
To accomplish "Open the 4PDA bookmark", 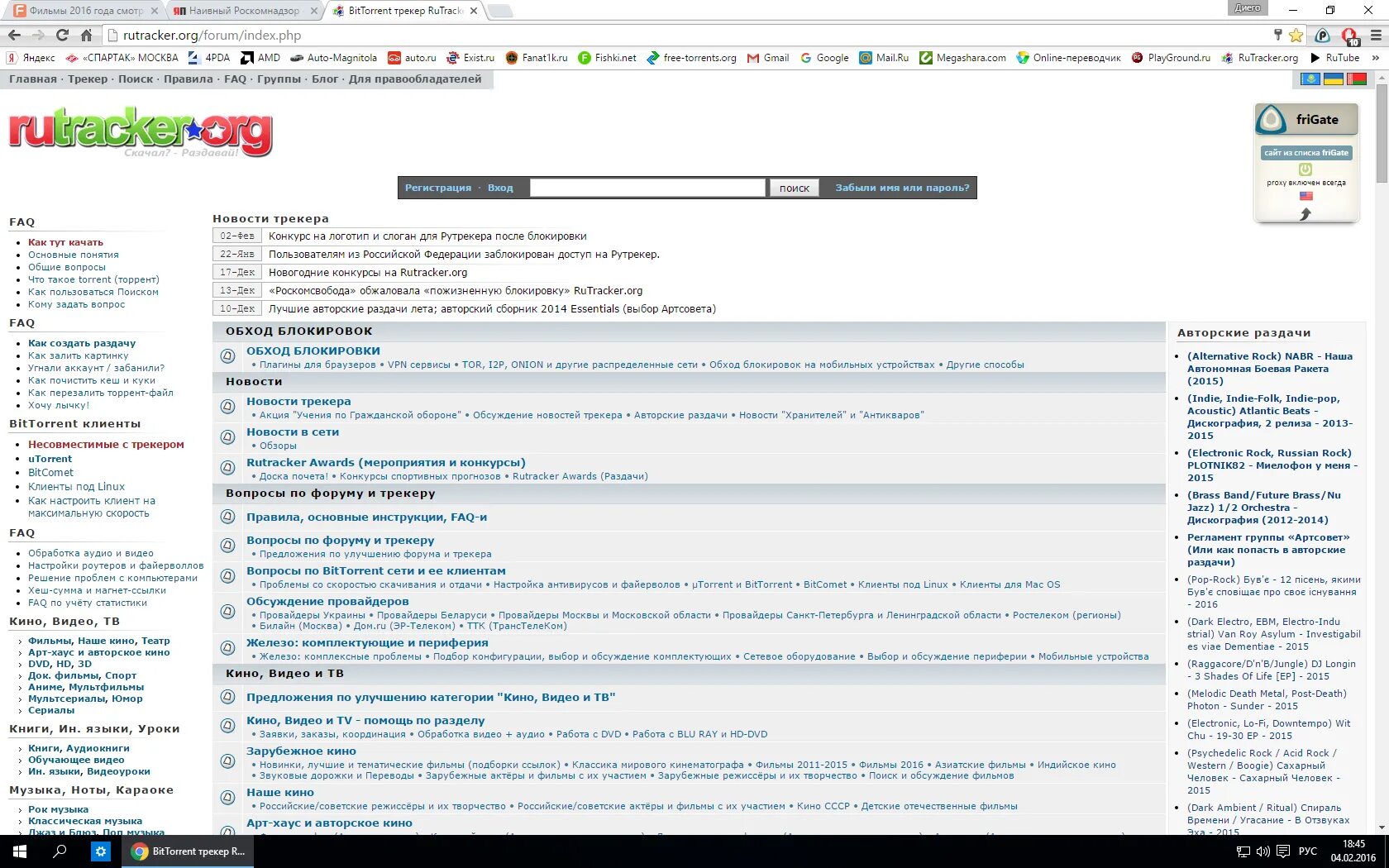I will [x=209, y=58].
